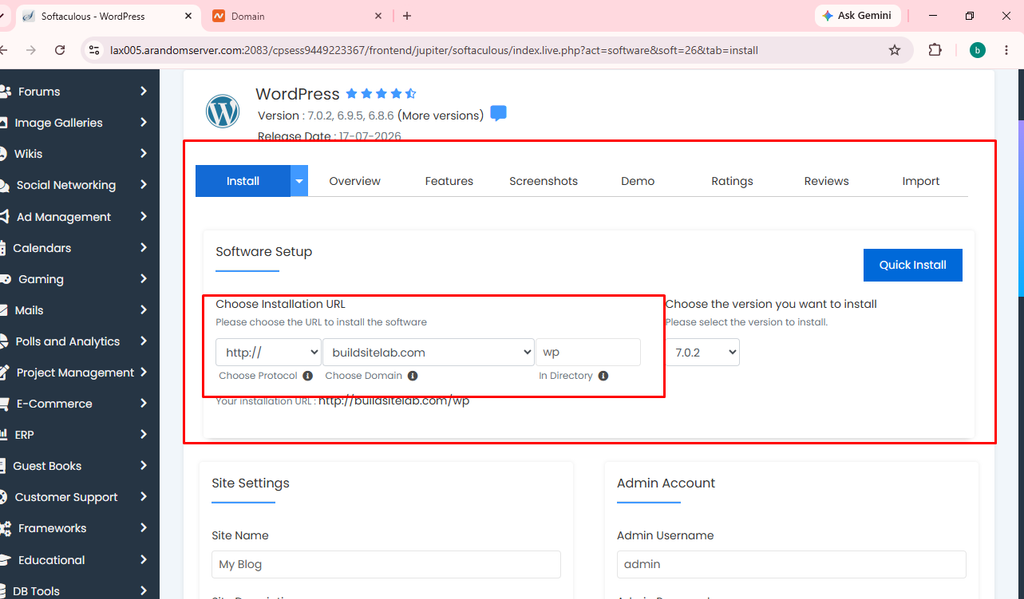
Task: Close the Softaculous - WordPress tab
Action: click(x=188, y=16)
